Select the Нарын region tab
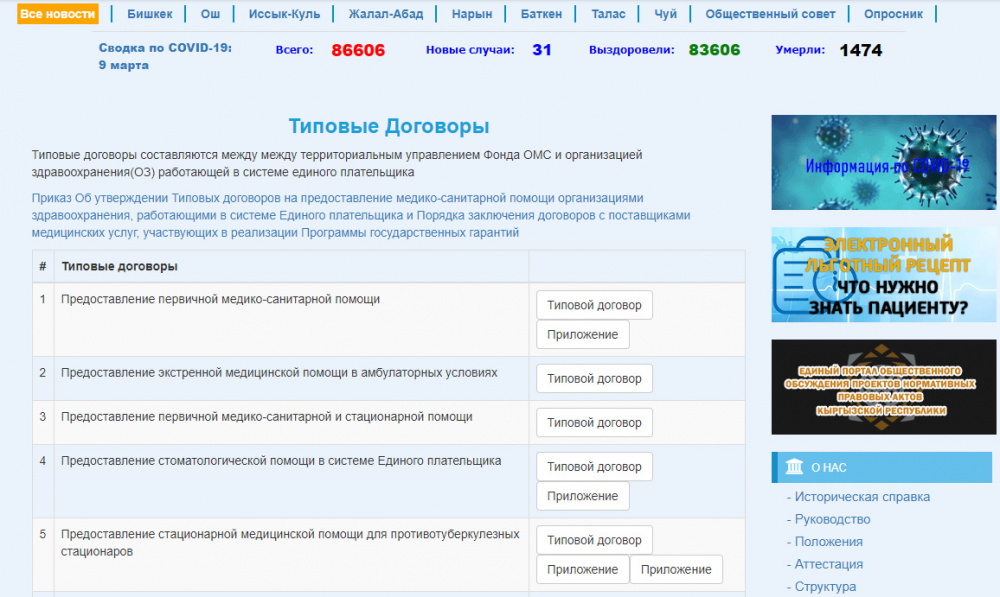Viewport: 1000px width, 597px height. coord(471,14)
